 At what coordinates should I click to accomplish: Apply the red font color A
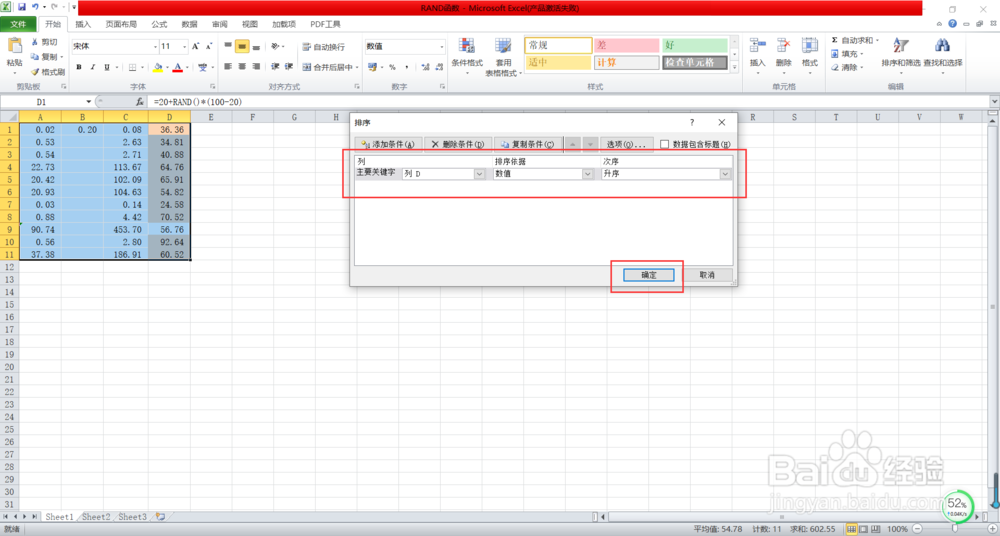178,67
